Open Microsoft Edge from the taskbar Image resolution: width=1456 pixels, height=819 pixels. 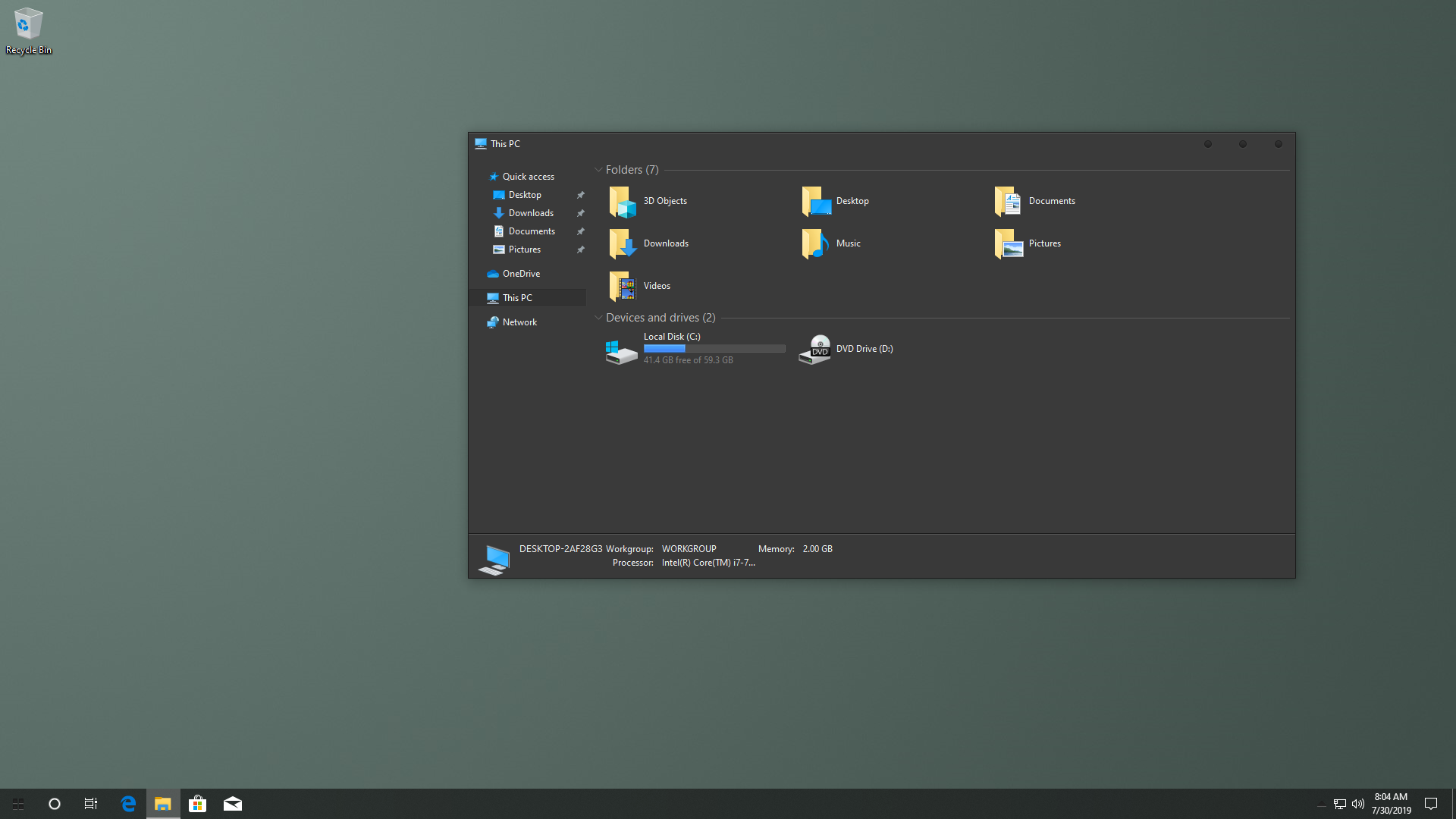point(128,804)
